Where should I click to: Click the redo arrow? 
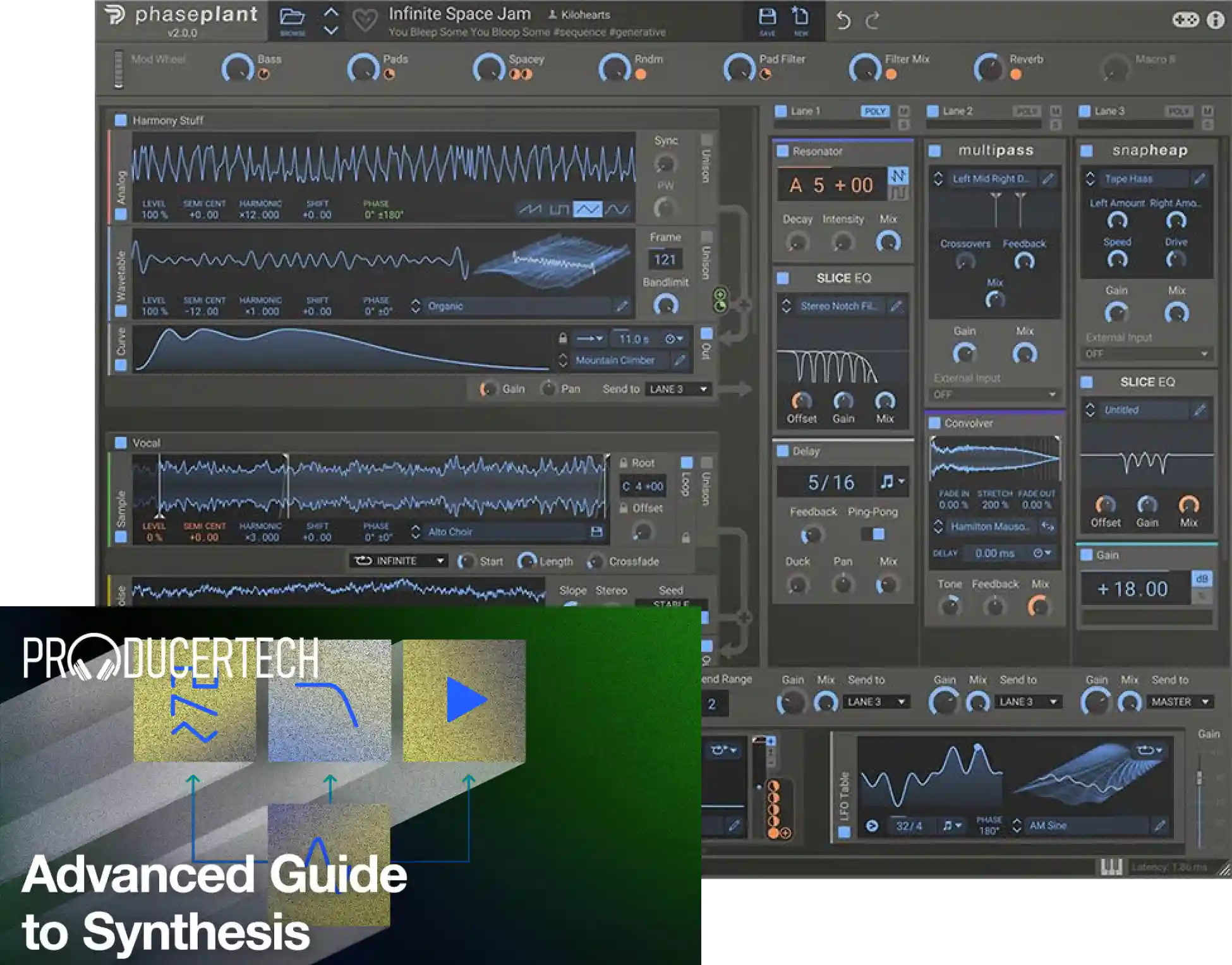[873, 21]
